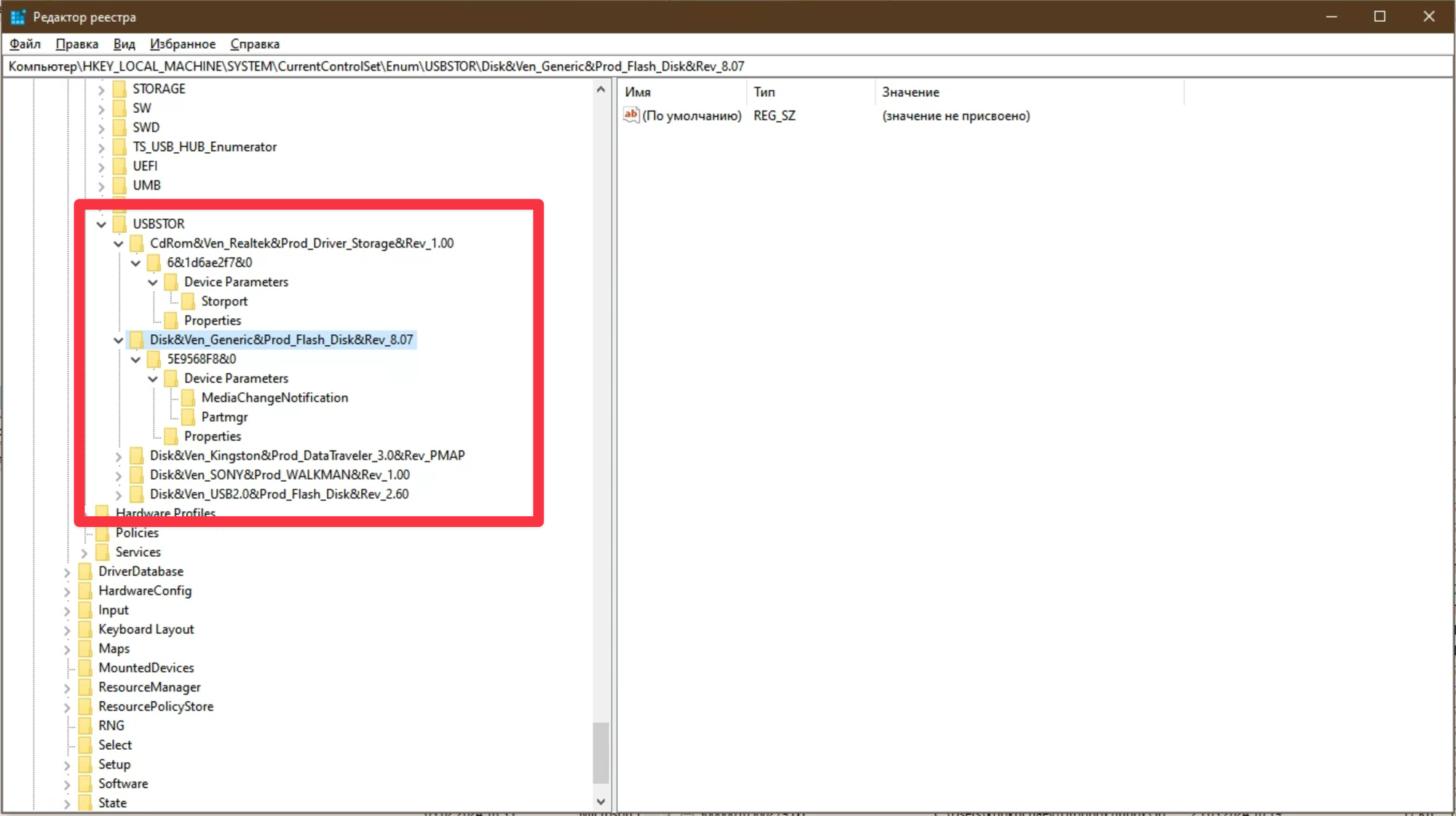Click the Storport folder icon
This screenshot has height=816, width=1456.
[x=188, y=301]
